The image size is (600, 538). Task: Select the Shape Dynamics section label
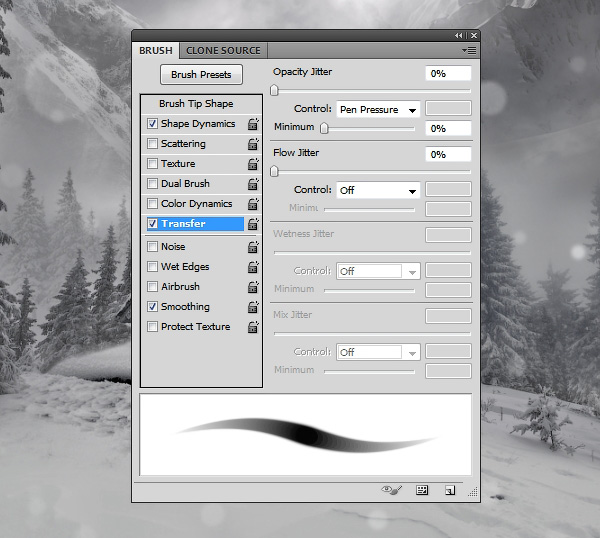pos(198,124)
